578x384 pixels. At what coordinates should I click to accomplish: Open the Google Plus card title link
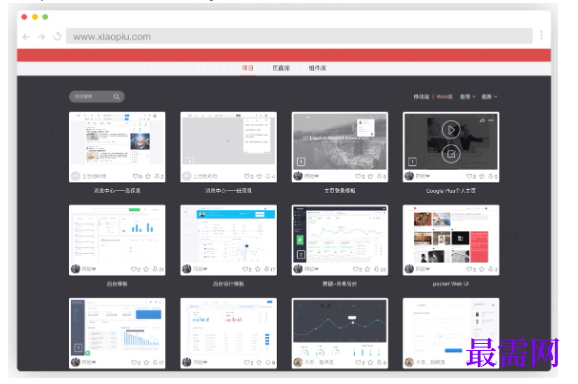[x=451, y=191]
